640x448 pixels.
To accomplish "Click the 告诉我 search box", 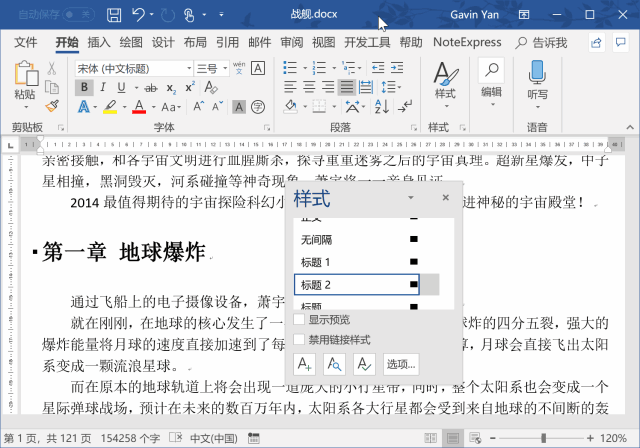I will pos(543,42).
